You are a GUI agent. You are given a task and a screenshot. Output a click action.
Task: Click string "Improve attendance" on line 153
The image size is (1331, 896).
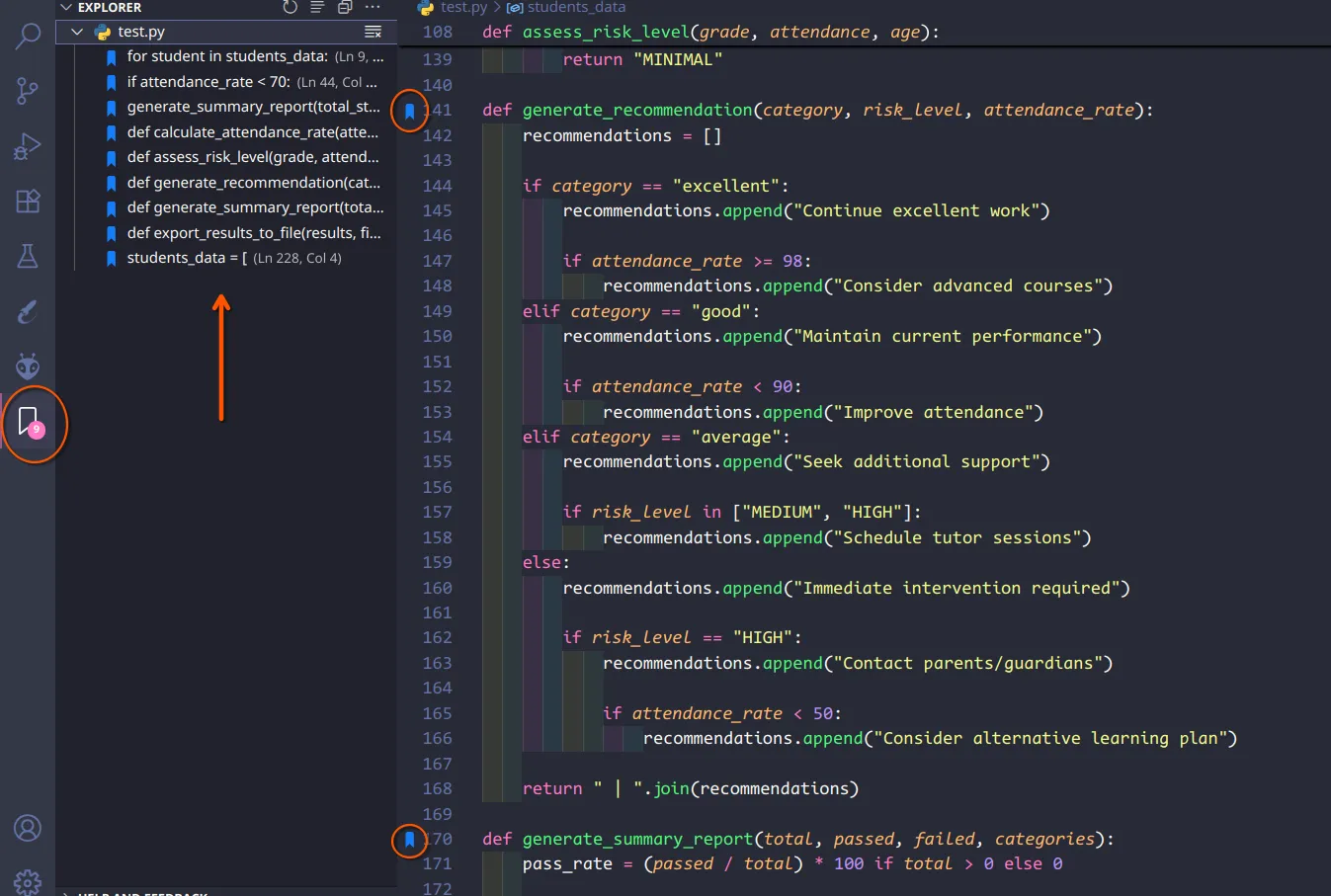934,412
